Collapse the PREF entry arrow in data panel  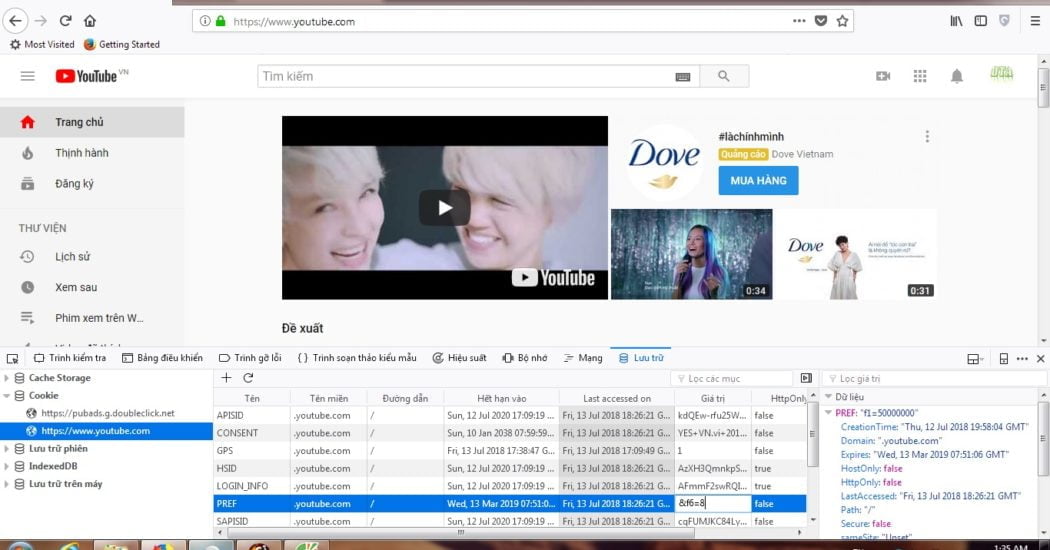pyautogui.click(x=828, y=413)
